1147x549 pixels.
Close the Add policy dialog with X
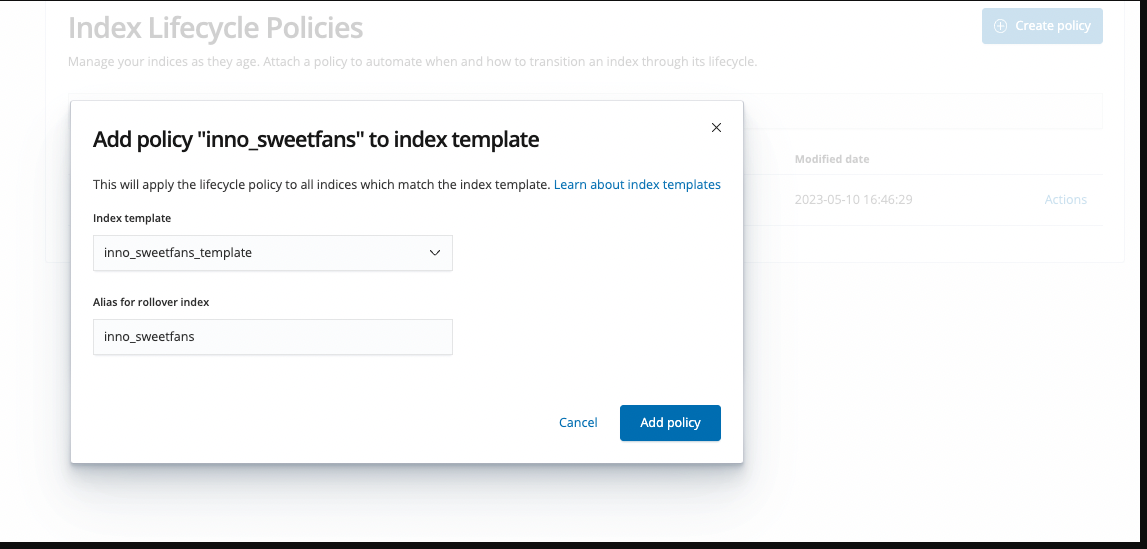tap(716, 127)
